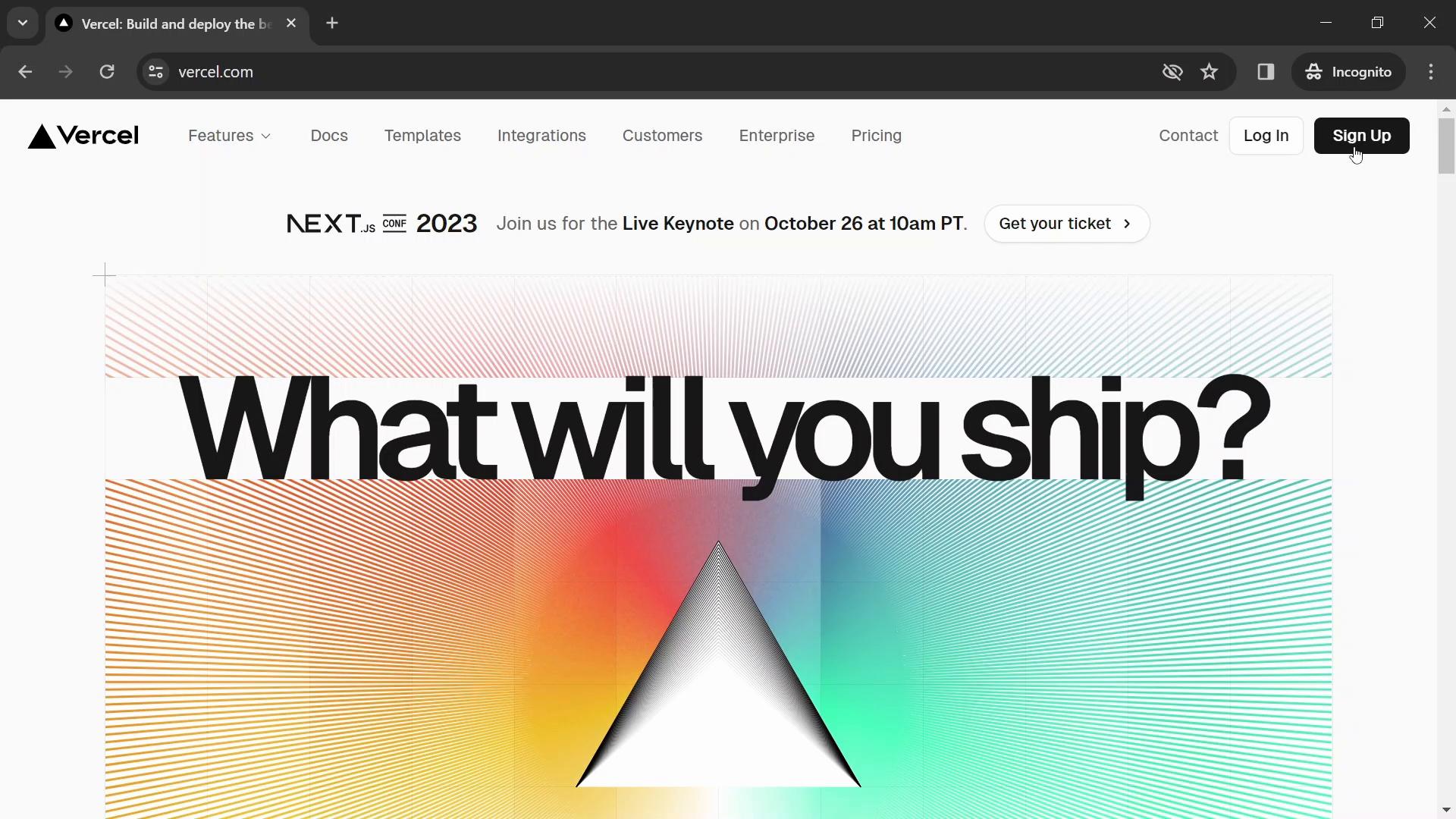The image size is (1456, 819).
Task: Toggle browser sidebar panel
Action: [x=1265, y=71]
